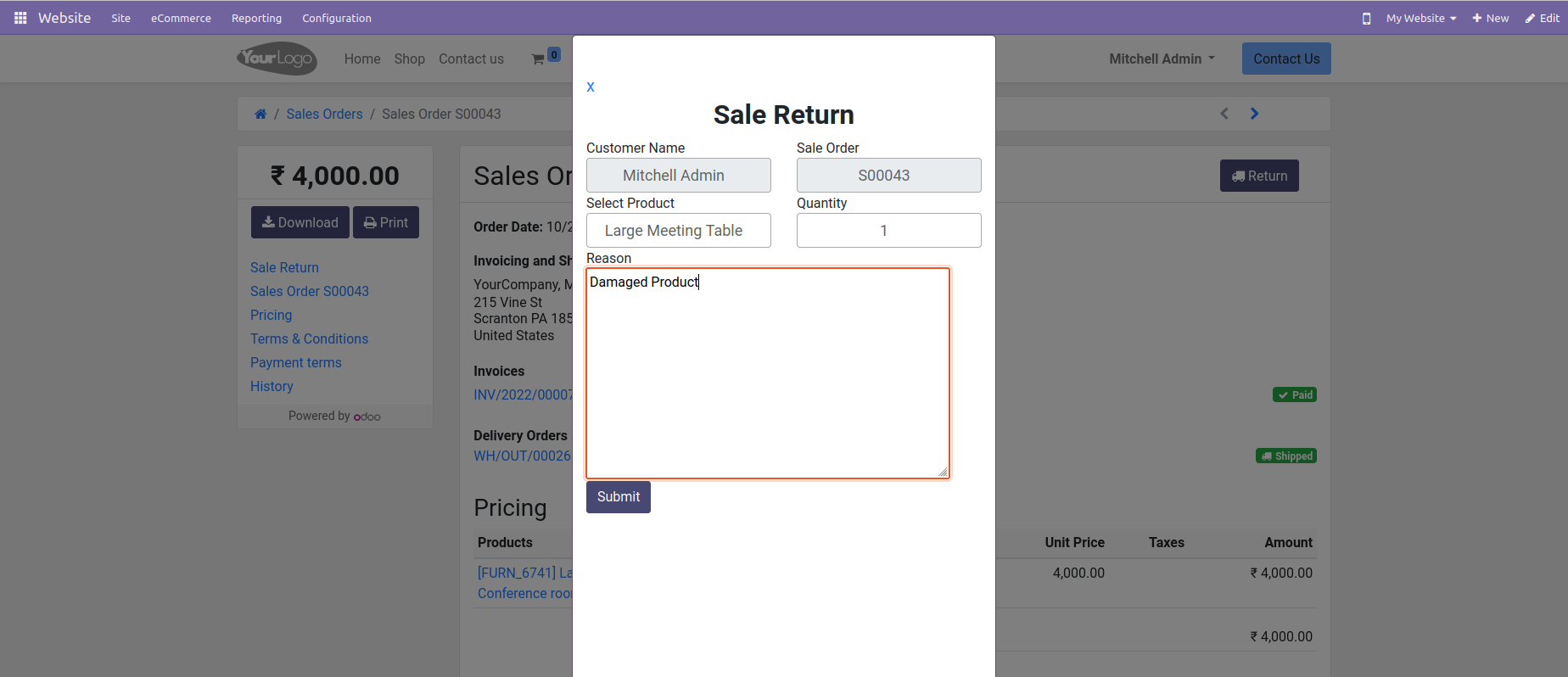1568x677 pixels.
Task: Click the YourLogo site logo
Action: click(x=277, y=59)
